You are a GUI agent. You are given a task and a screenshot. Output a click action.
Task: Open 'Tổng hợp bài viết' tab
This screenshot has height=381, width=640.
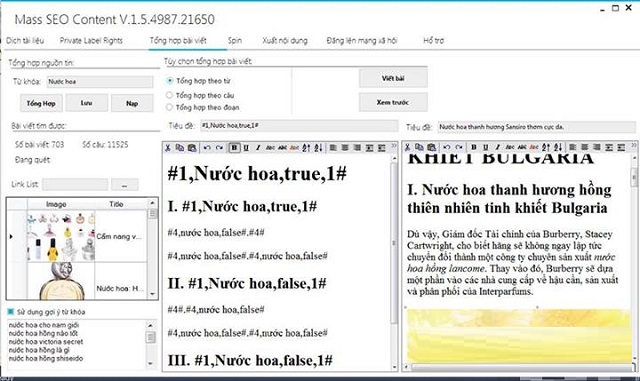(x=178, y=40)
